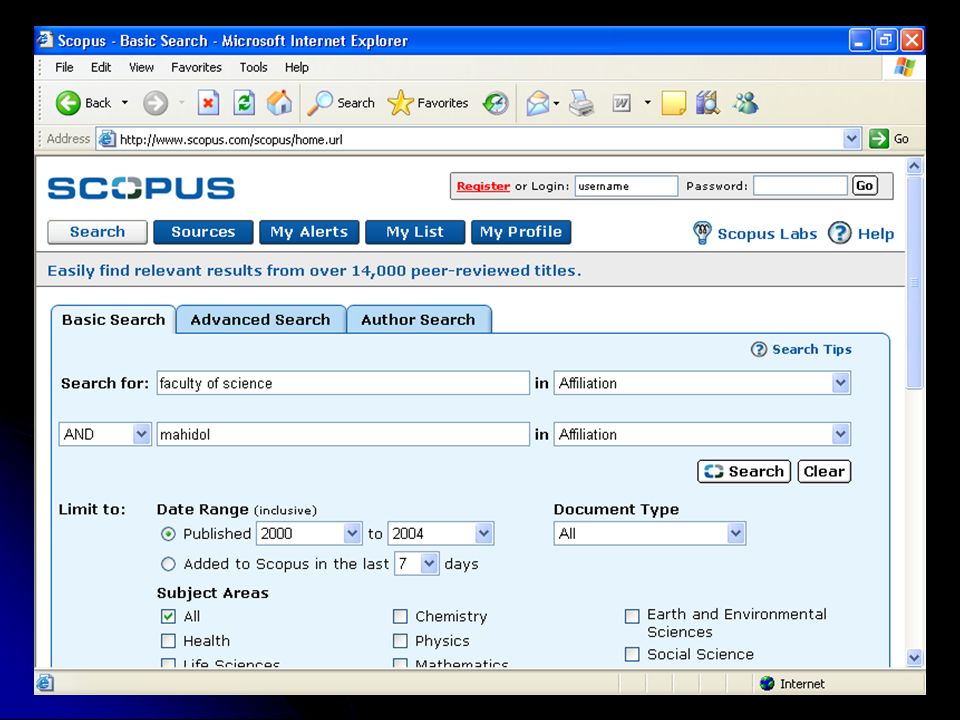960x720 pixels.
Task: Click green Go arrow next to address
Action: pos(879,139)
